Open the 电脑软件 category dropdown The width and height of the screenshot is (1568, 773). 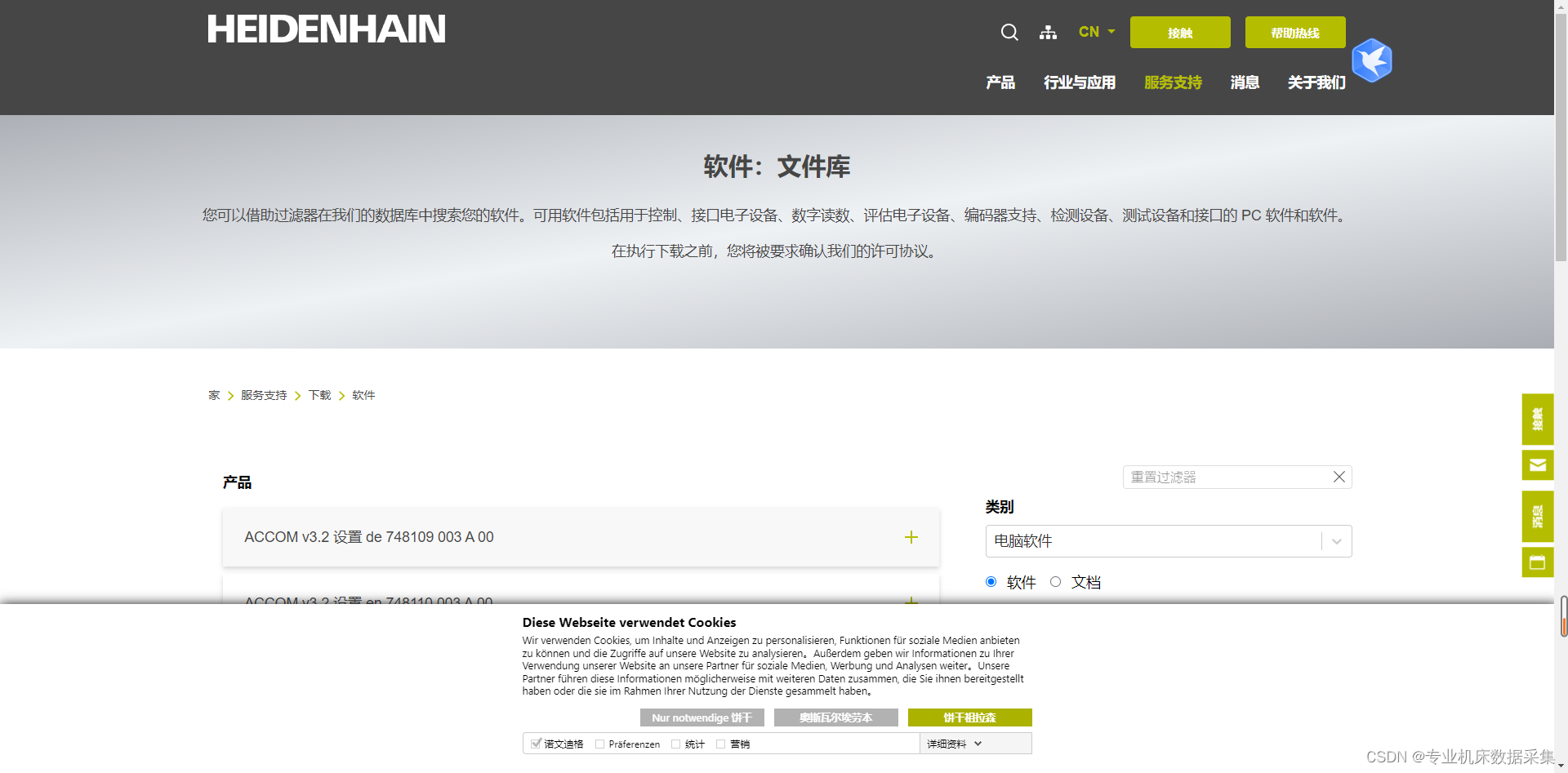(x=1169, y=541)
